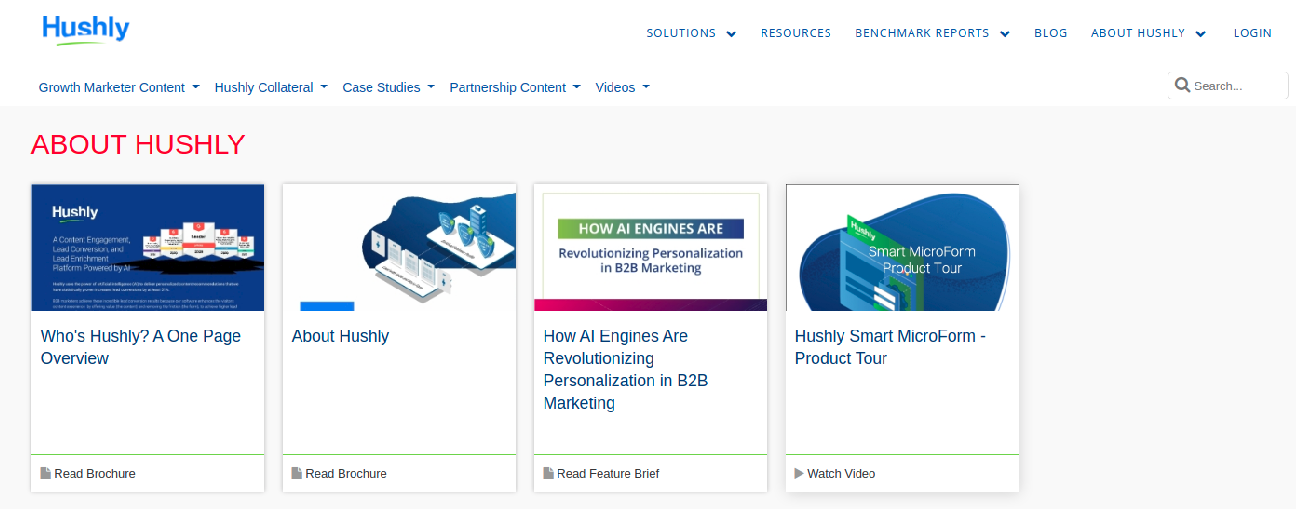Click play icon beside Watch Video
This screenshot has width=1296, height=509.
click(799, 473)
